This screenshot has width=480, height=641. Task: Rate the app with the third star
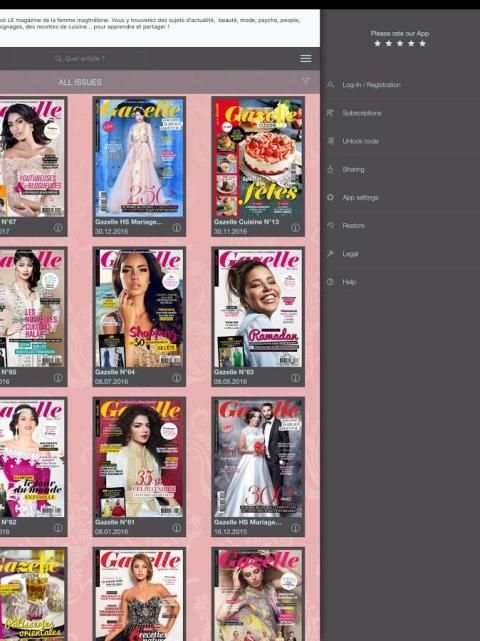coord(400,43)
